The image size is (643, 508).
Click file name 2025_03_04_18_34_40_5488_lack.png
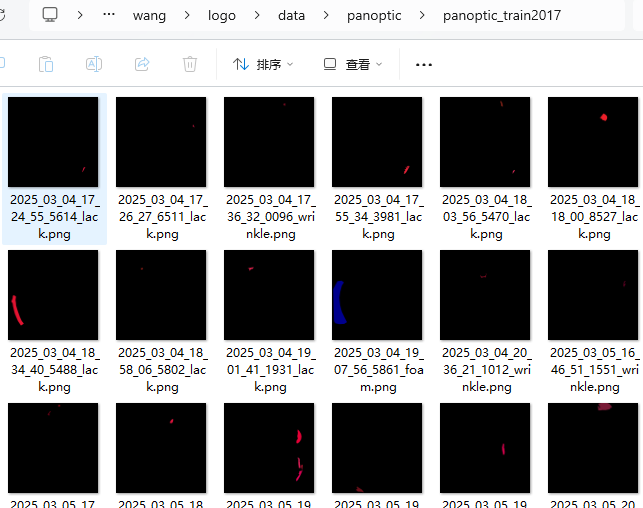pos(55,370)
